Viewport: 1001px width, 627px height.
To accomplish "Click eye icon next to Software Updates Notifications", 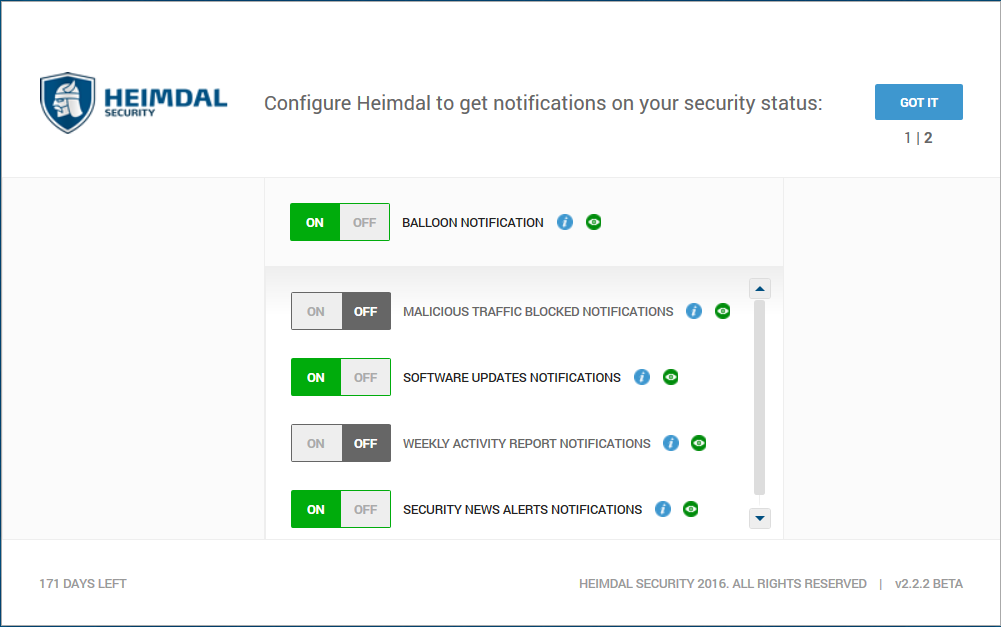I will pos(670,377).
